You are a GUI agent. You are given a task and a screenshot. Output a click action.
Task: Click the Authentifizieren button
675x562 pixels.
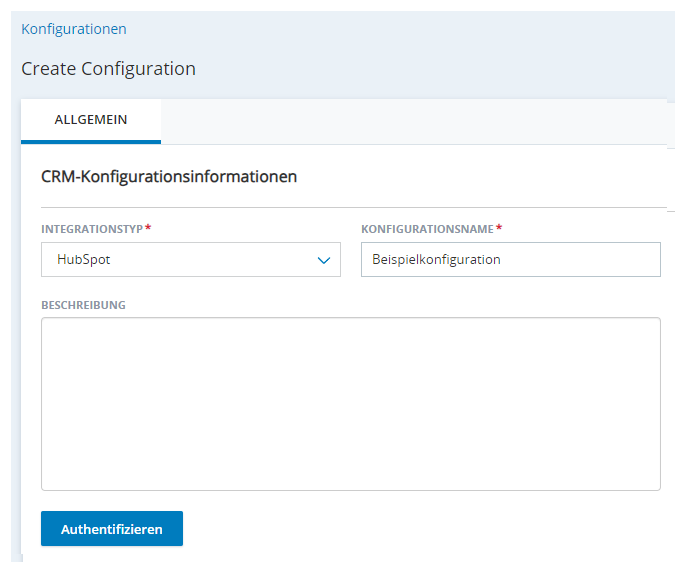(x=112, y=528)
